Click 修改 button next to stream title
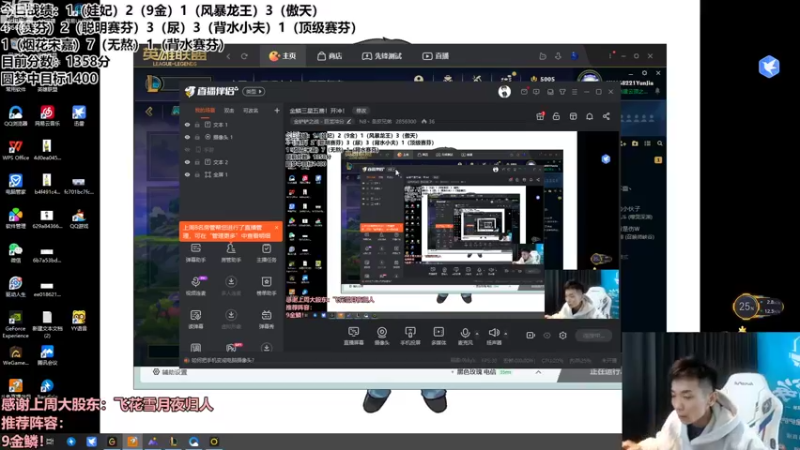This screenshot has width=800, height=450. pyautogui.click(x=361, y=111)
